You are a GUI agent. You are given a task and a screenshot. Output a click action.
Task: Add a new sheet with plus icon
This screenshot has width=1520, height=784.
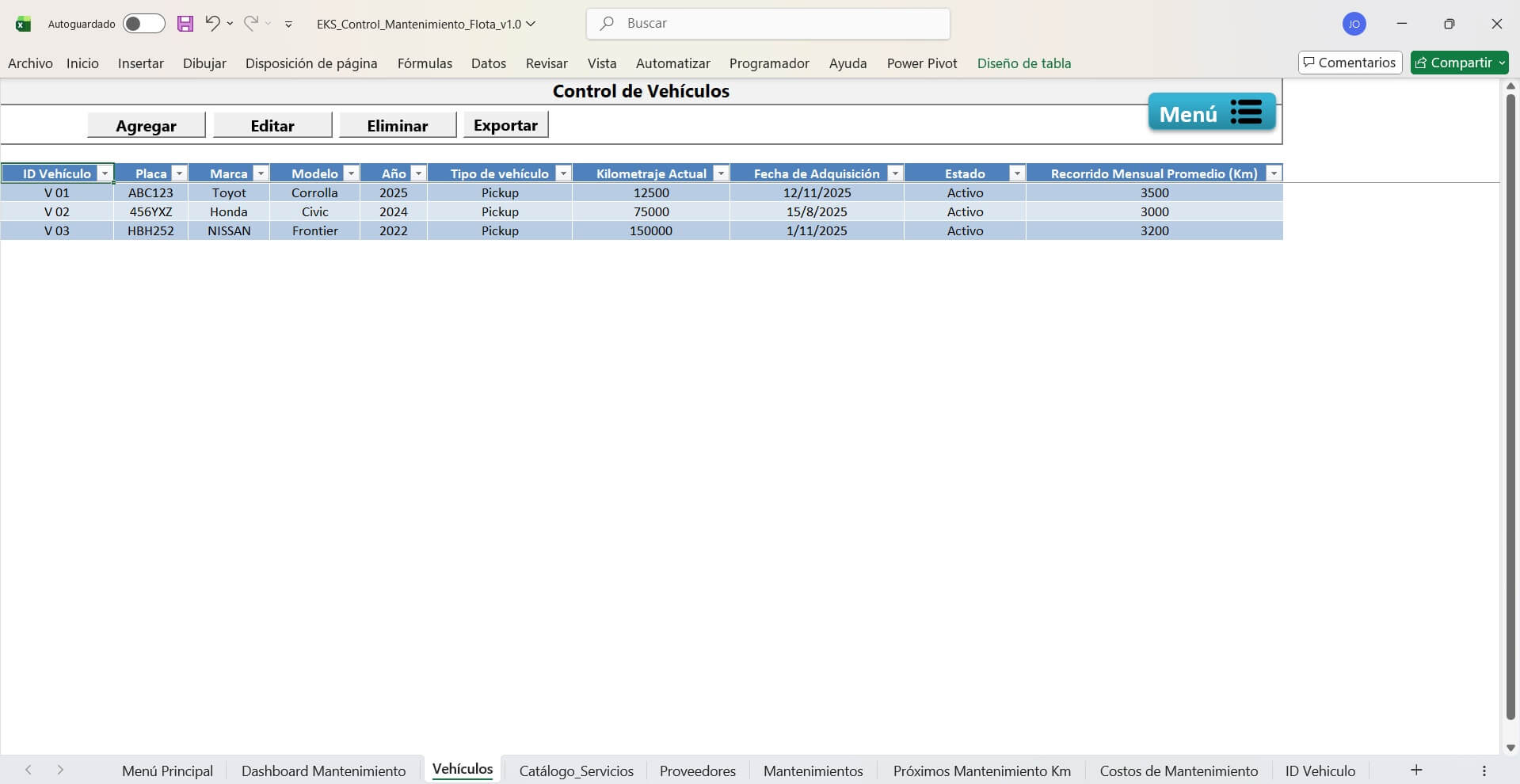point(1416,770)
